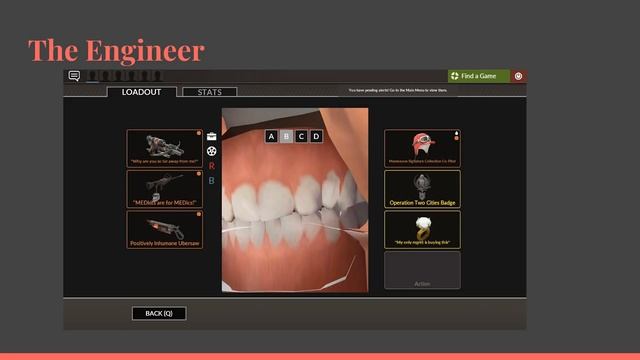The image size is (640, 360).
Task: Select loadout preset D
Action: click(x=316, y=136)
